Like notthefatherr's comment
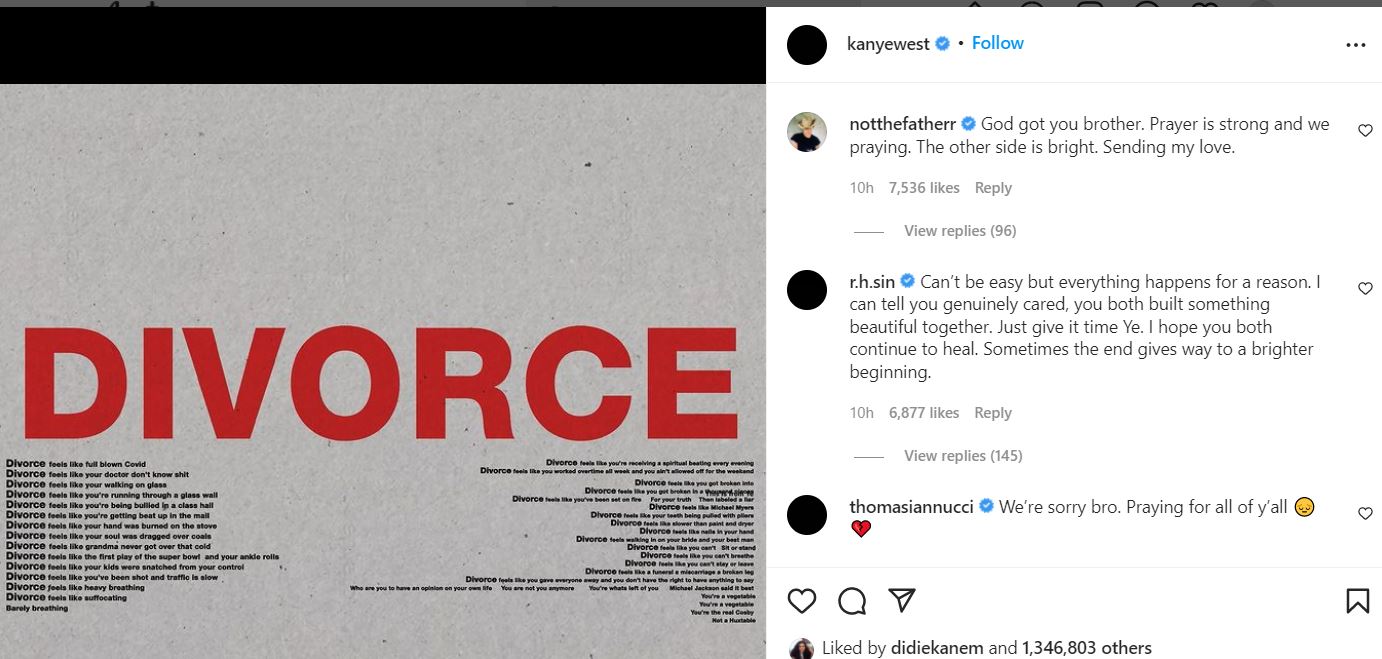 (x=1365, y=131)
